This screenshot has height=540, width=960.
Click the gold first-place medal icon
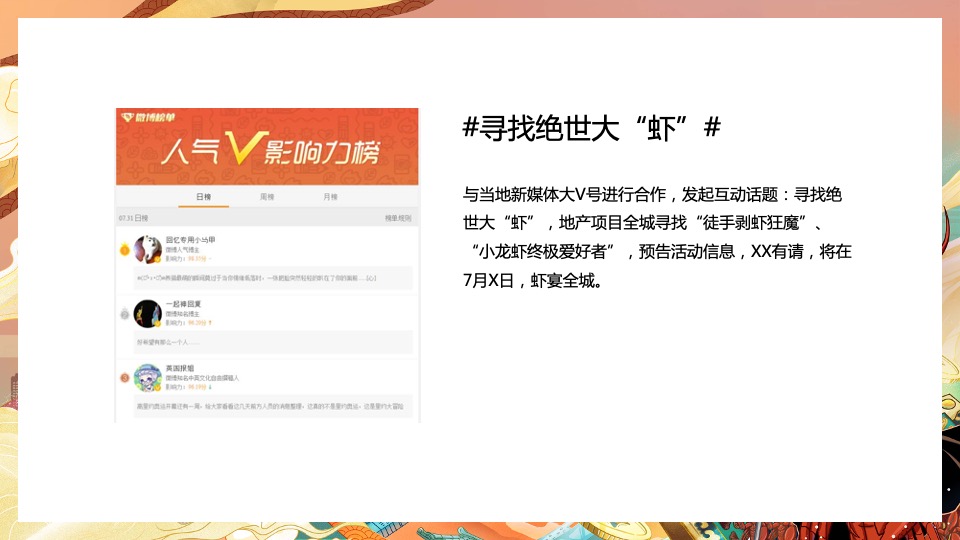click(x=124, y=249)
